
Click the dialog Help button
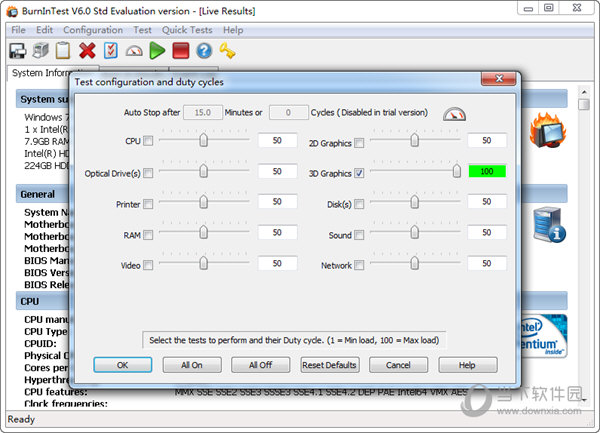(x=468, y=365)
